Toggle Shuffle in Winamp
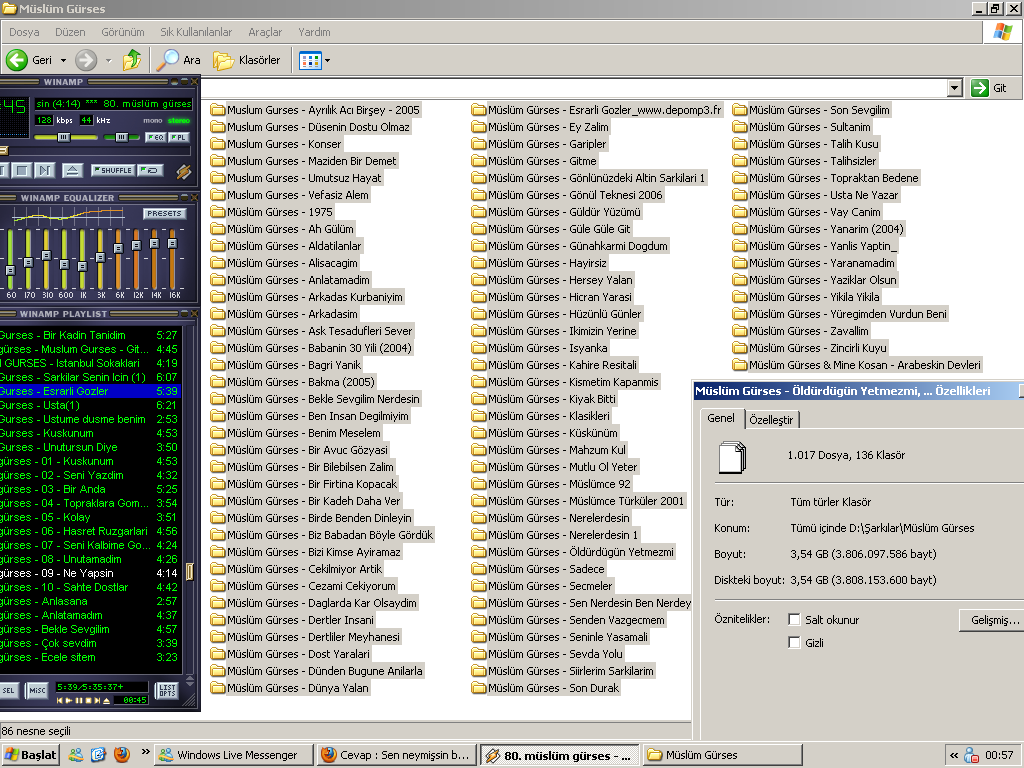This screenshot has width=1024, height=768. click(112, 170)
